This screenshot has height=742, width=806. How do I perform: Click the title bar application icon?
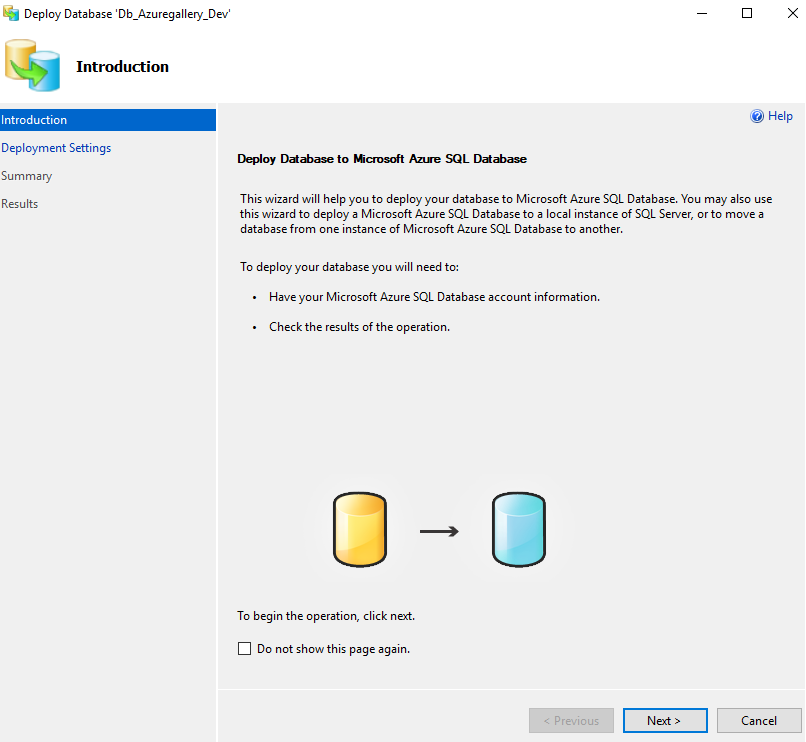pos(10,13)
